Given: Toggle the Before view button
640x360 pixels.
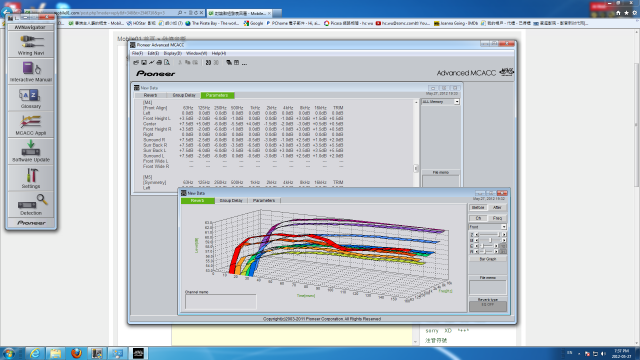Looking at the screenshot, I should 478,208.
